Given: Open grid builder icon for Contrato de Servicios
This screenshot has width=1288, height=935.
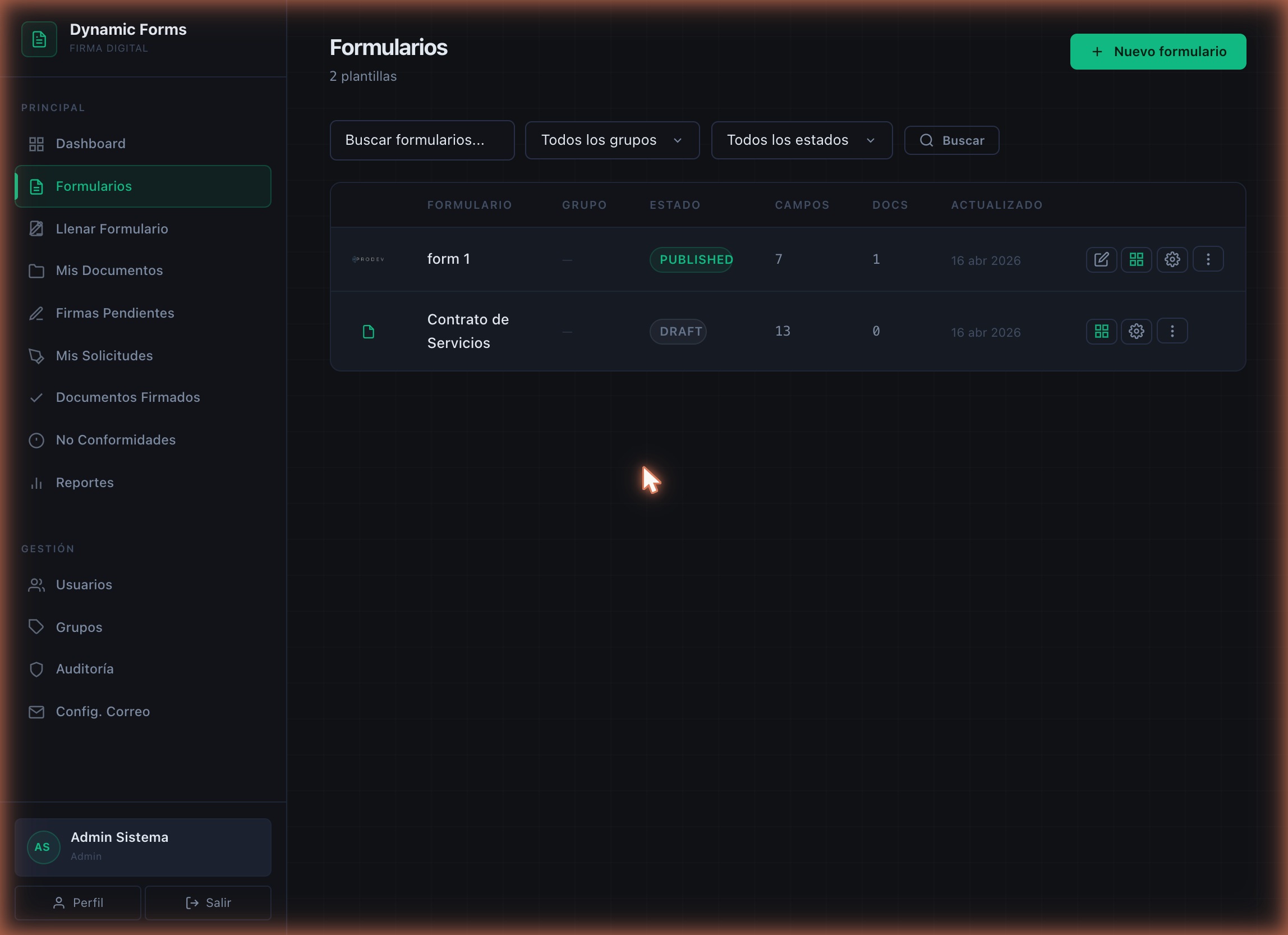Looking at the screenshot, I should pos(1101,331).
